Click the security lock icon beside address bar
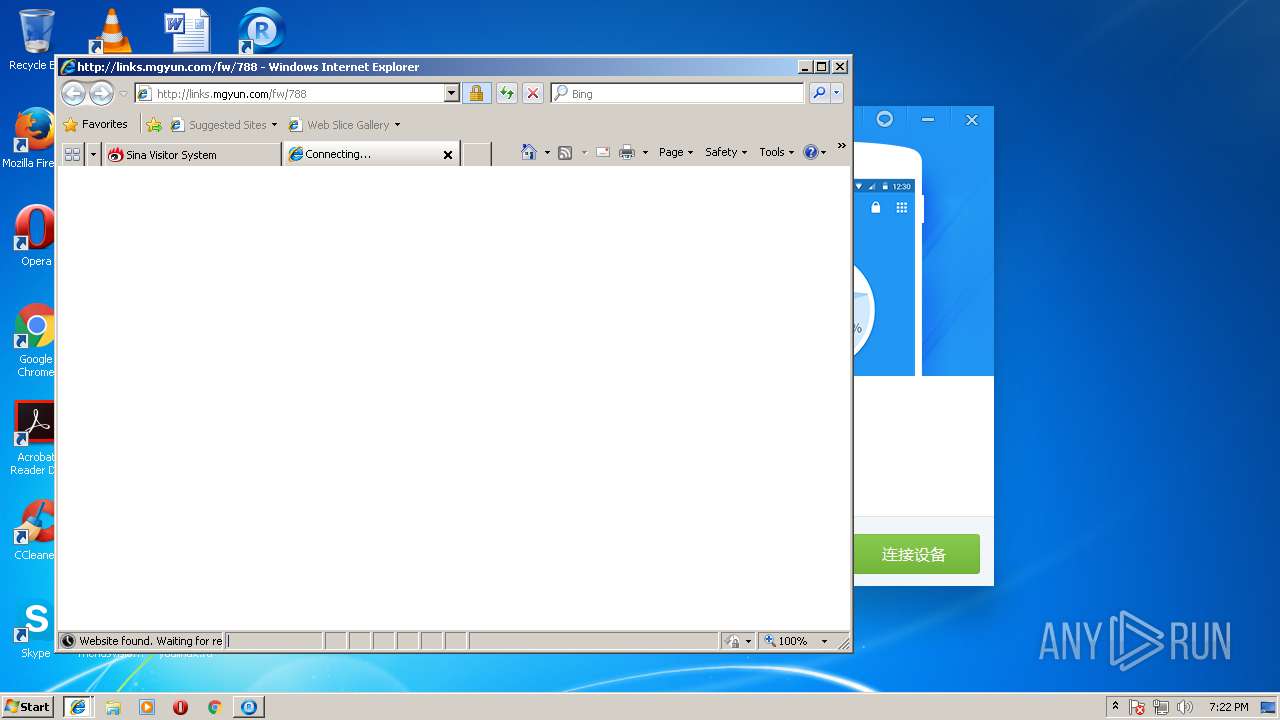 coord(477,94)
